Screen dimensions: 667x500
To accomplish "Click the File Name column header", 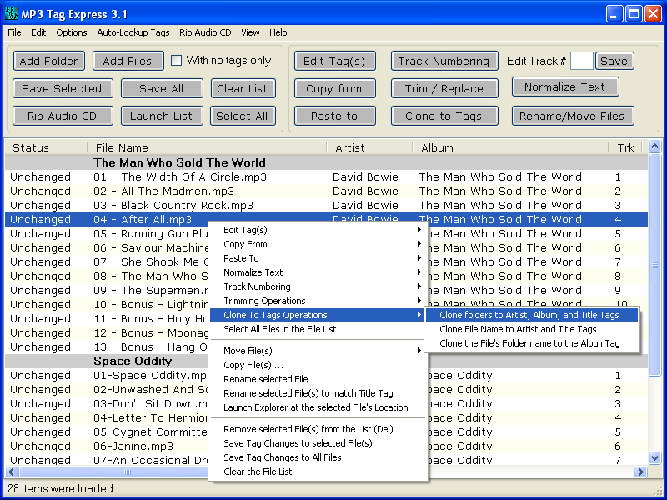I will click(207, 148).
